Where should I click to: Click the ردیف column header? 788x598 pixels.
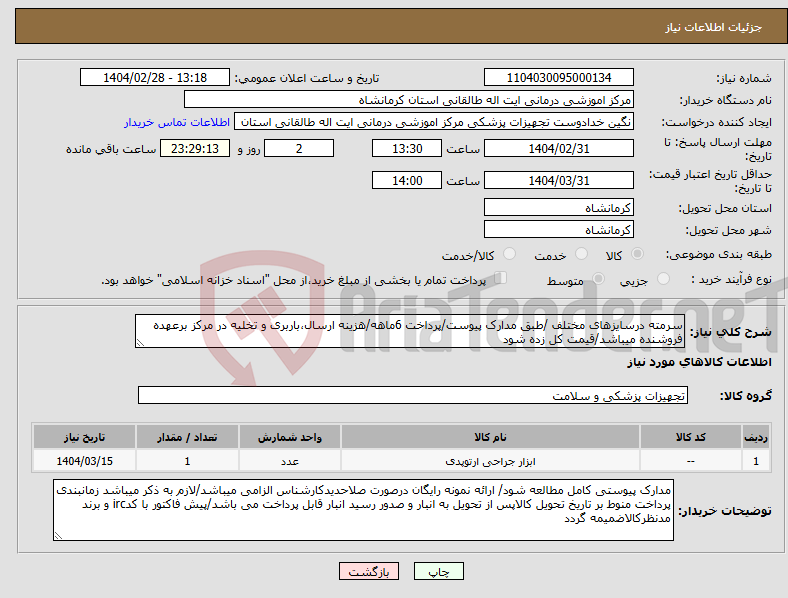tap(756, 437)
